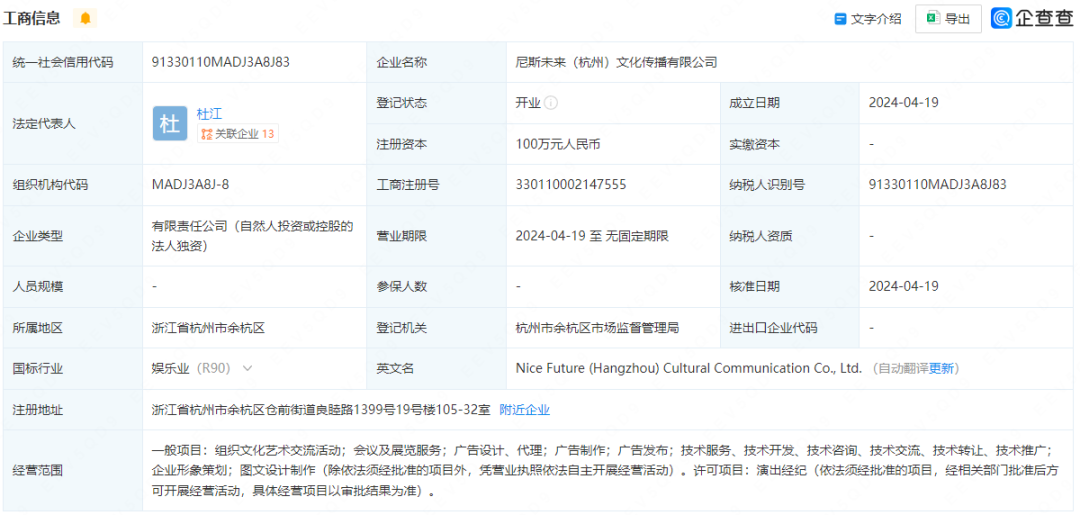This screenshot has height=515, width=1080.
Task: Open legal representative 杜江 profile link
Action: (x=209, y=114)
